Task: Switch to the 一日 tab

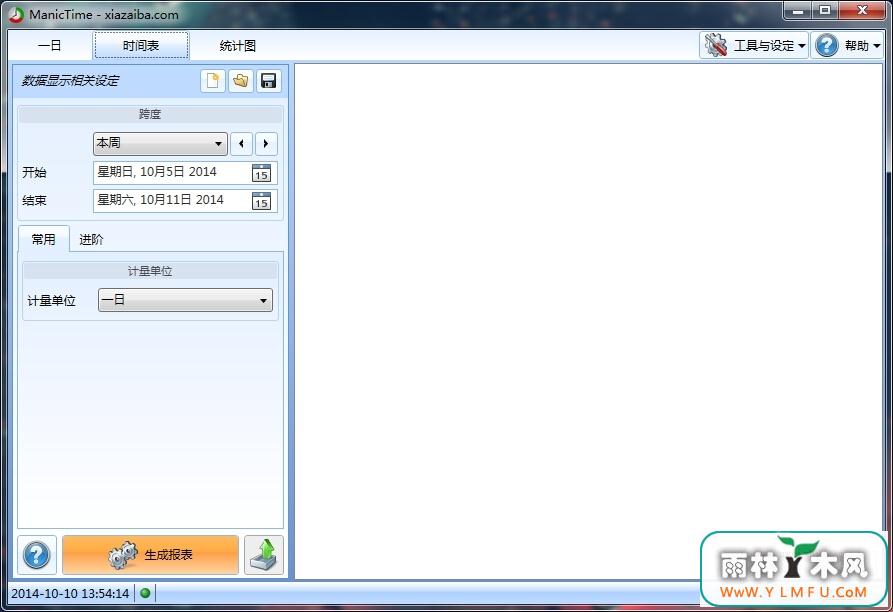Action: pos(50,46)
